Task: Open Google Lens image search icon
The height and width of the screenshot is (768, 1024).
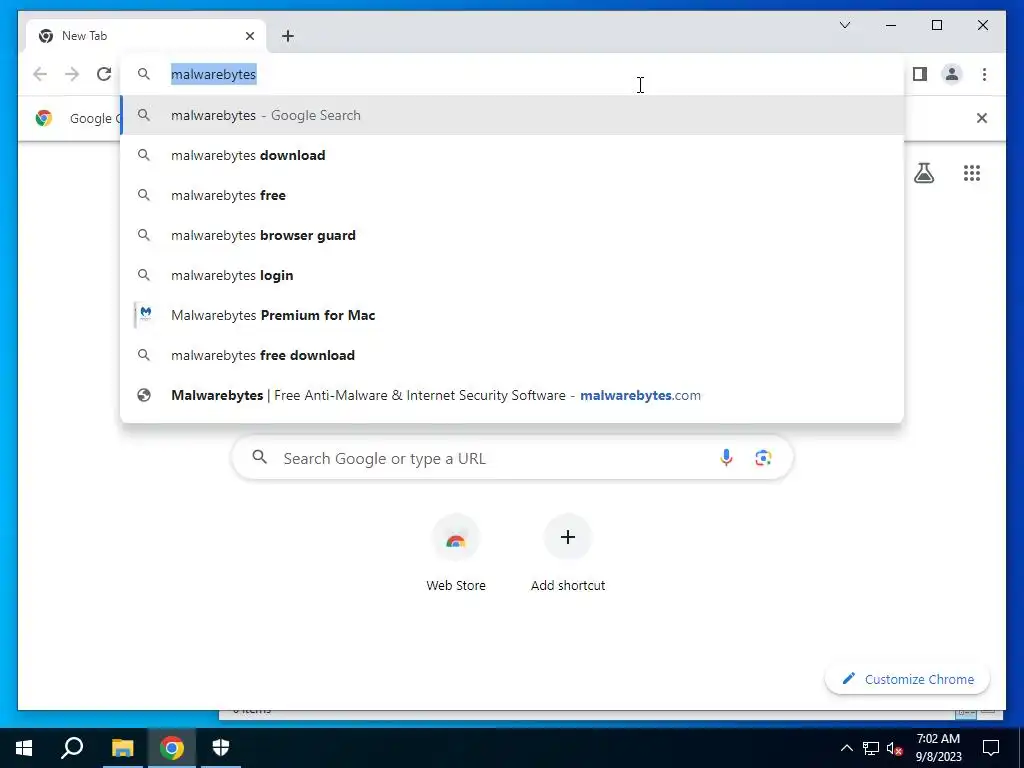Action: point(763,458)
